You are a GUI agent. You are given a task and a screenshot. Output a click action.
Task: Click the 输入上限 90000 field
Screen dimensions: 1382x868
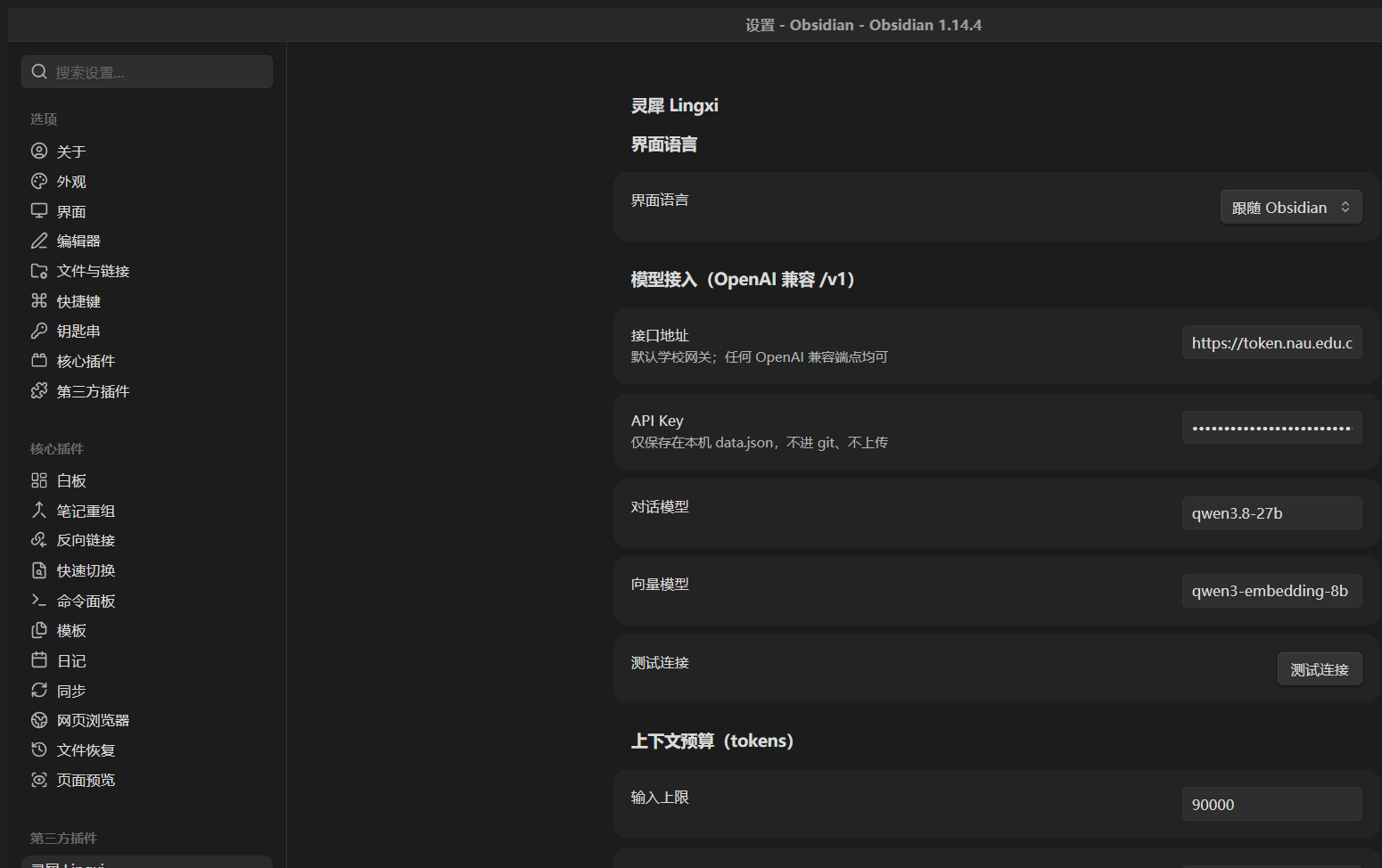coord(1271,804)
